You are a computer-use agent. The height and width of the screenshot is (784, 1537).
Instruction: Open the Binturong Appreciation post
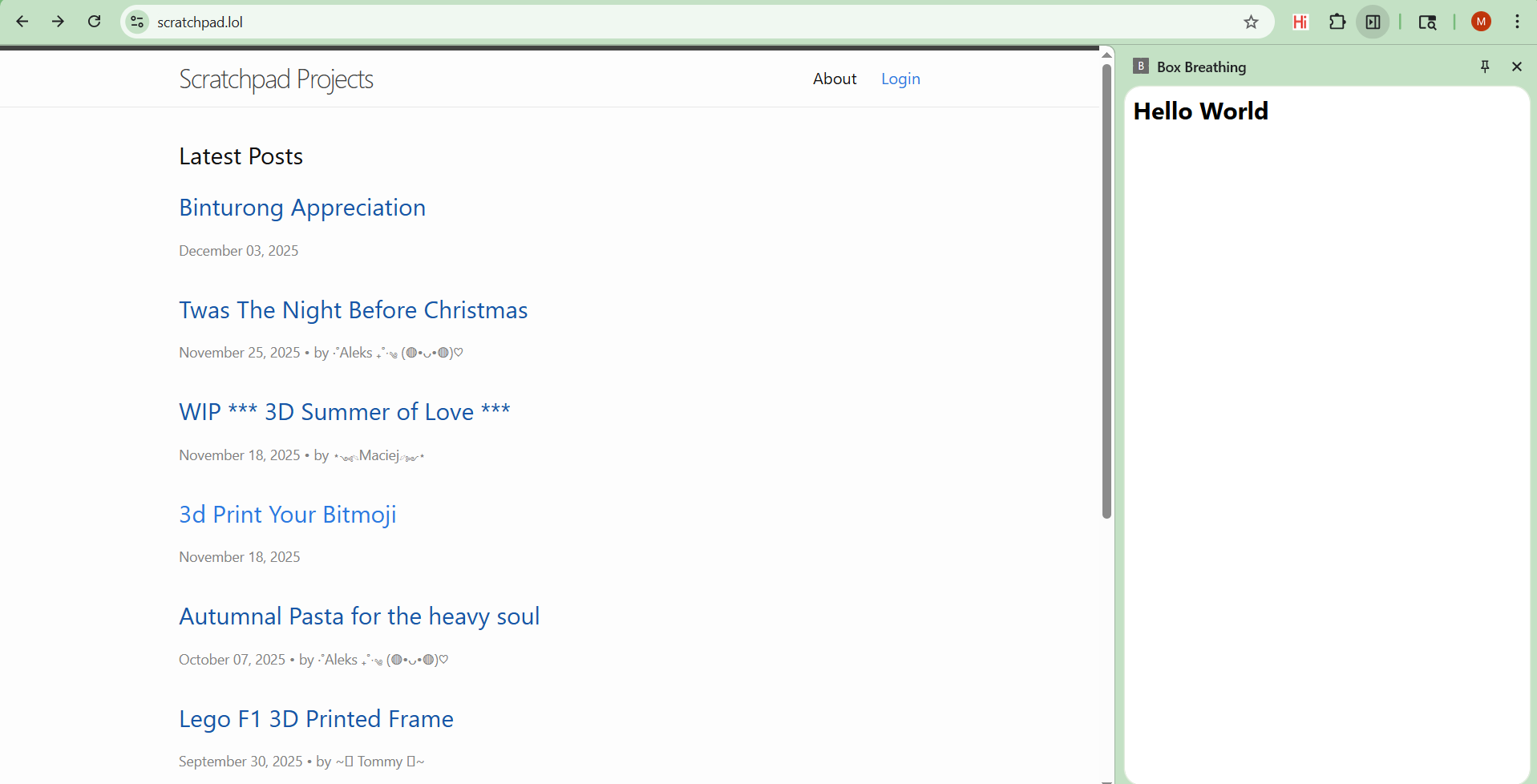(x=302, y=208)
